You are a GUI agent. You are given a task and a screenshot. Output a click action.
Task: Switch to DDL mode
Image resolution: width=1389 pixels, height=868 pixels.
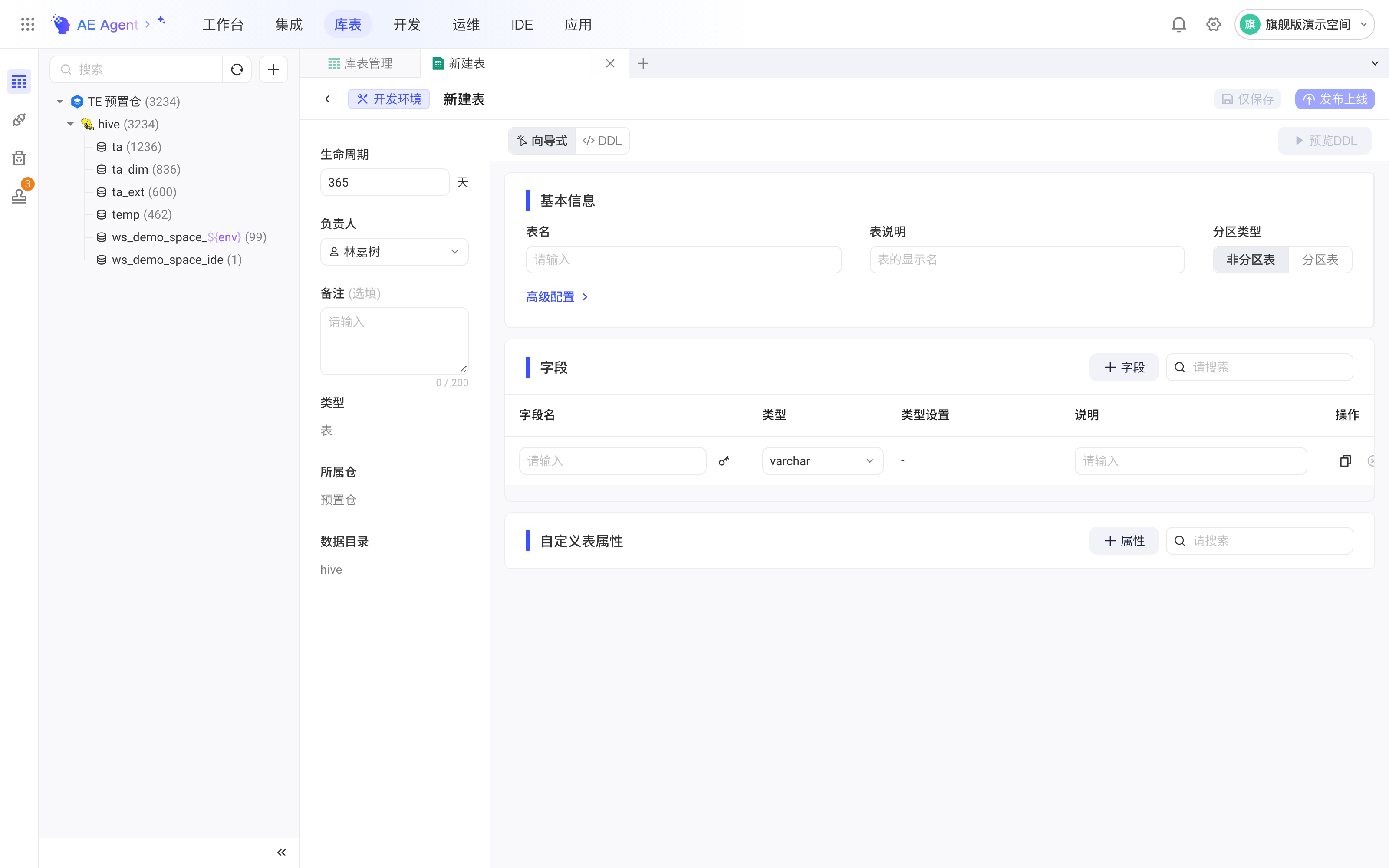tap(602, 141)
